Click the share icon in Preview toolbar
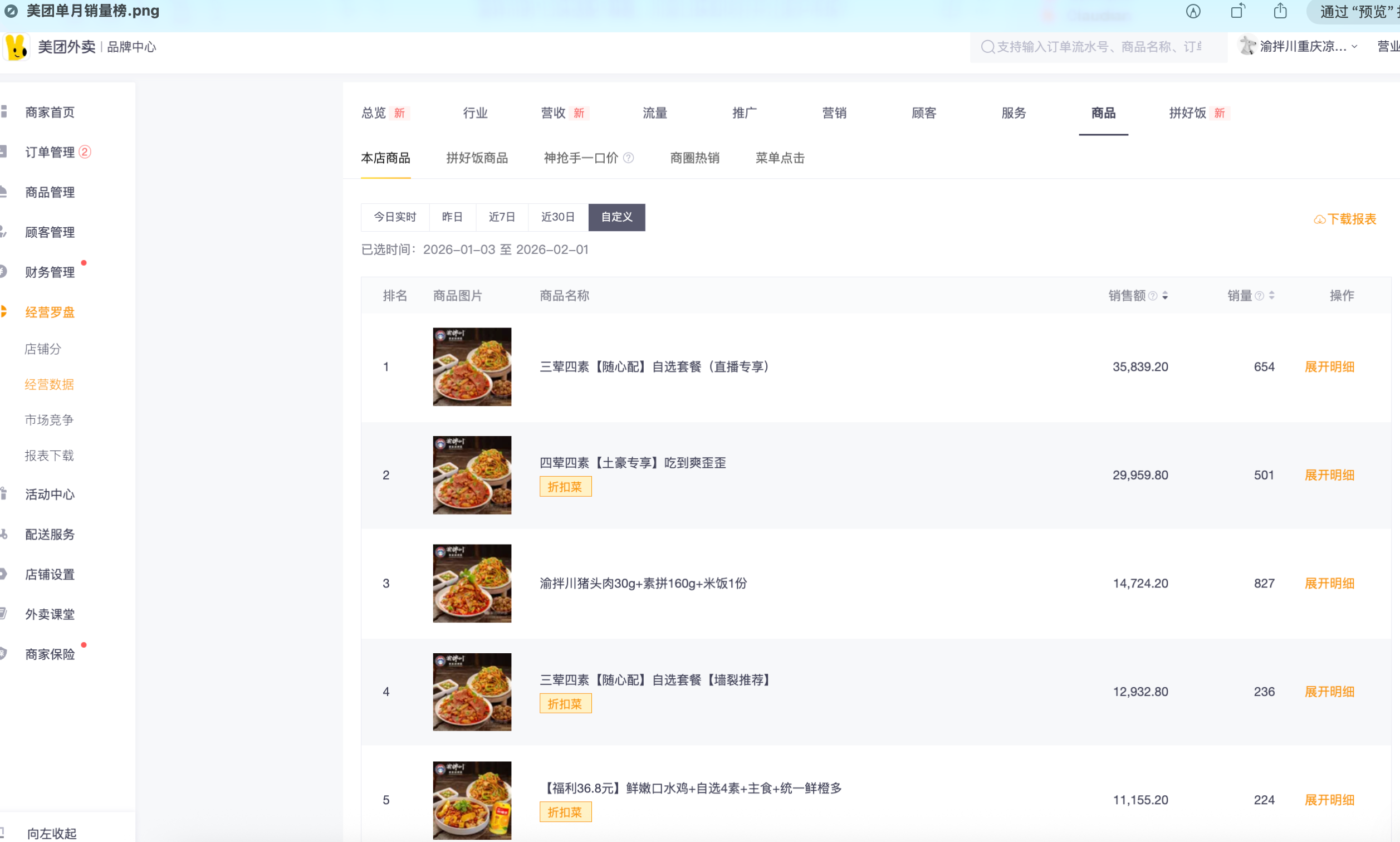Viewport: 1400px width, 842px height. (1280, 11)
